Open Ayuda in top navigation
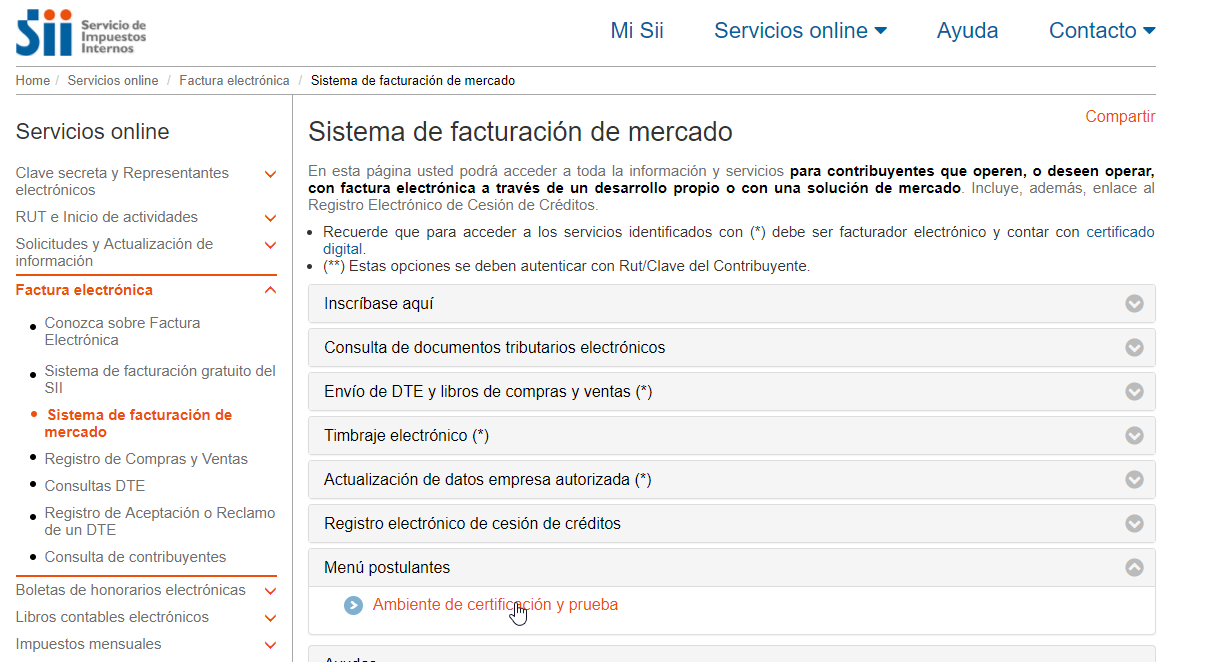This screenshot has width=1211, height=662. click(967, 31)
